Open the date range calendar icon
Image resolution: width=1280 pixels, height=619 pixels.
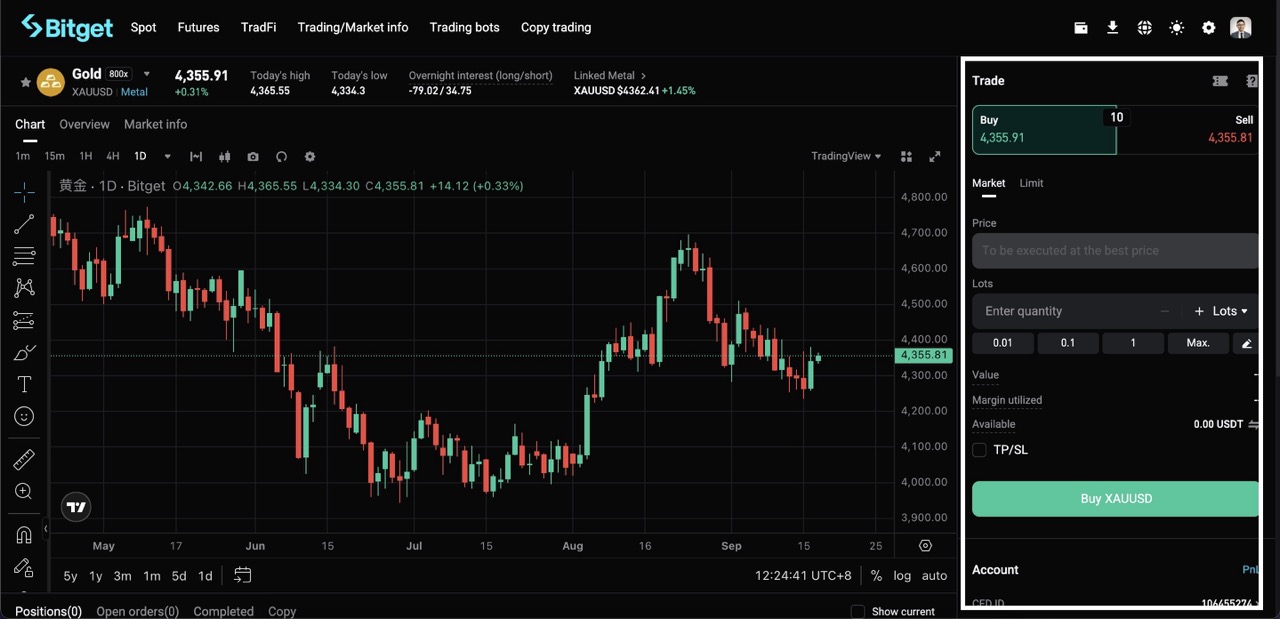242,575
